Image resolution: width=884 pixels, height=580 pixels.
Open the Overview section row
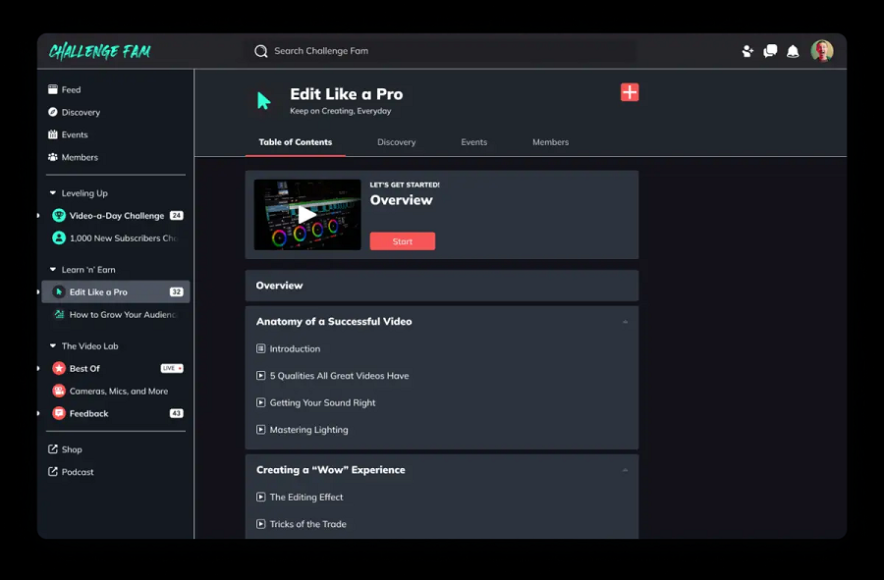(441, 285)
